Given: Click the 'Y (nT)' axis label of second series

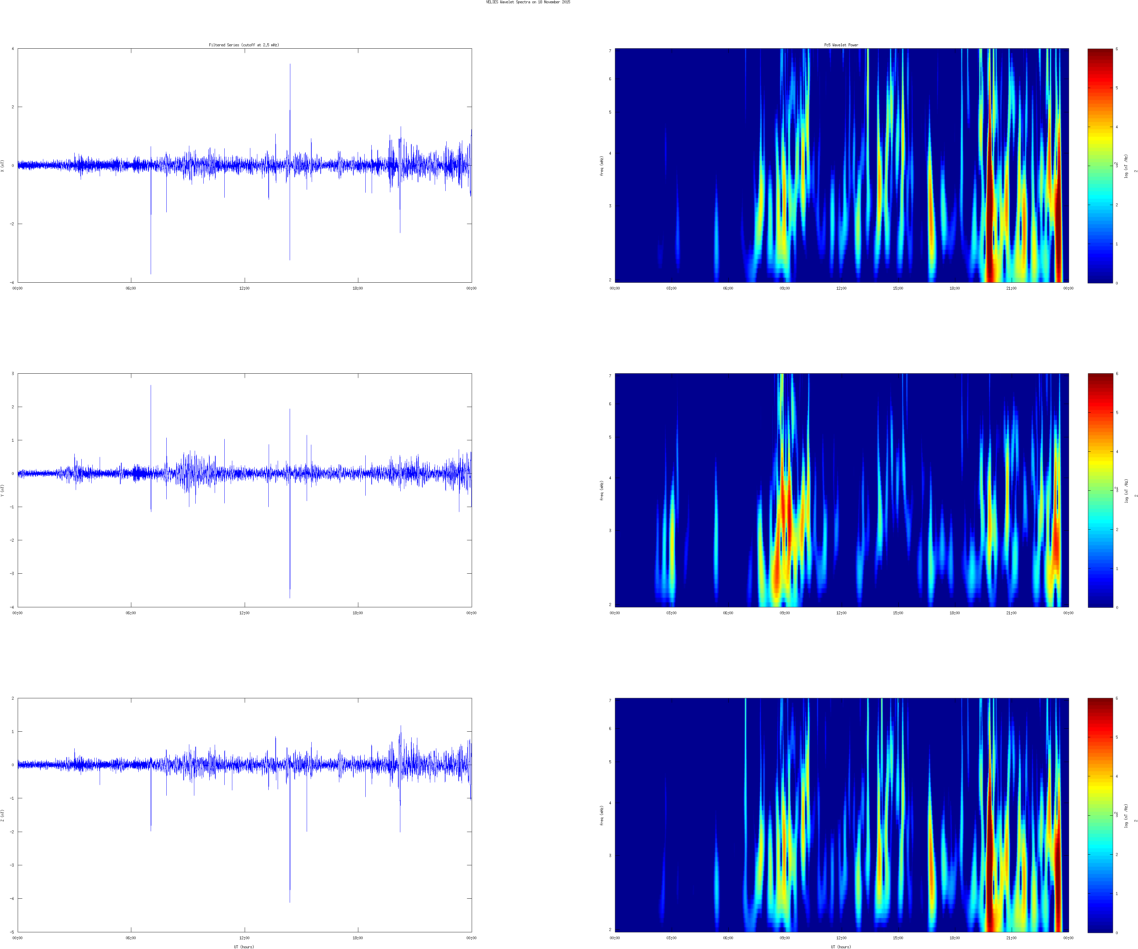Looking at the screenshot, I should pyautogui.click(x=3, y=490).
